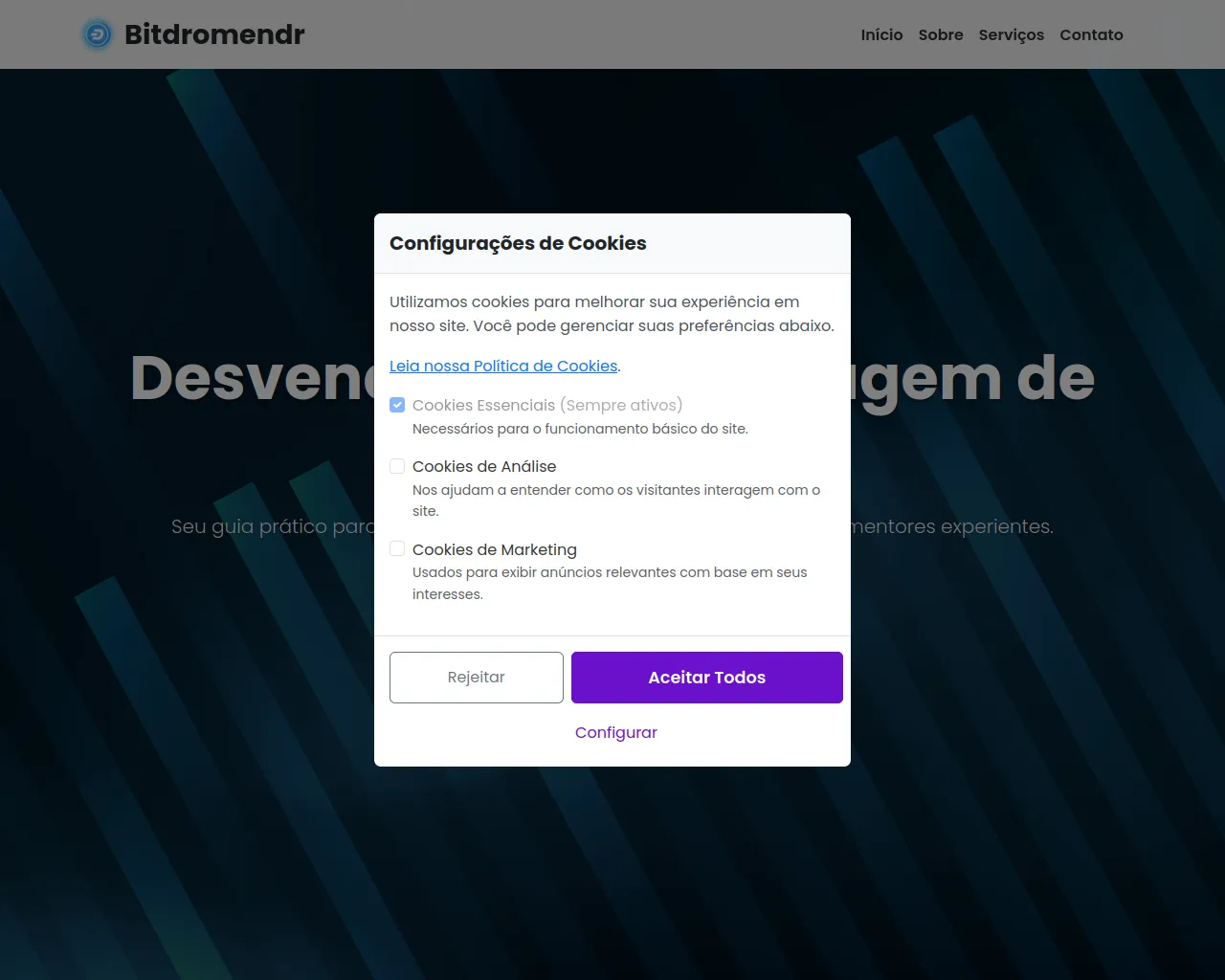The width and height of the screenshot is (1225, 980).
Task: Open the Contato page link
Action: (1091, 34)
